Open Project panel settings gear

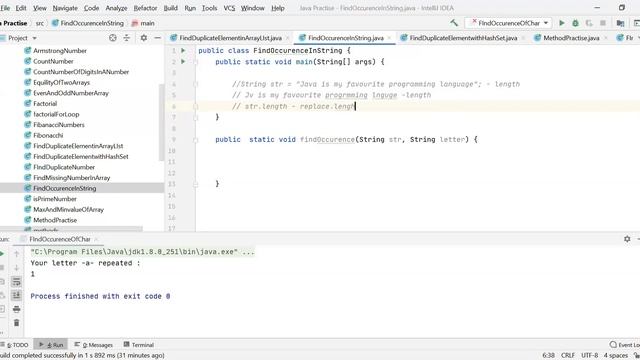(144, 38)
